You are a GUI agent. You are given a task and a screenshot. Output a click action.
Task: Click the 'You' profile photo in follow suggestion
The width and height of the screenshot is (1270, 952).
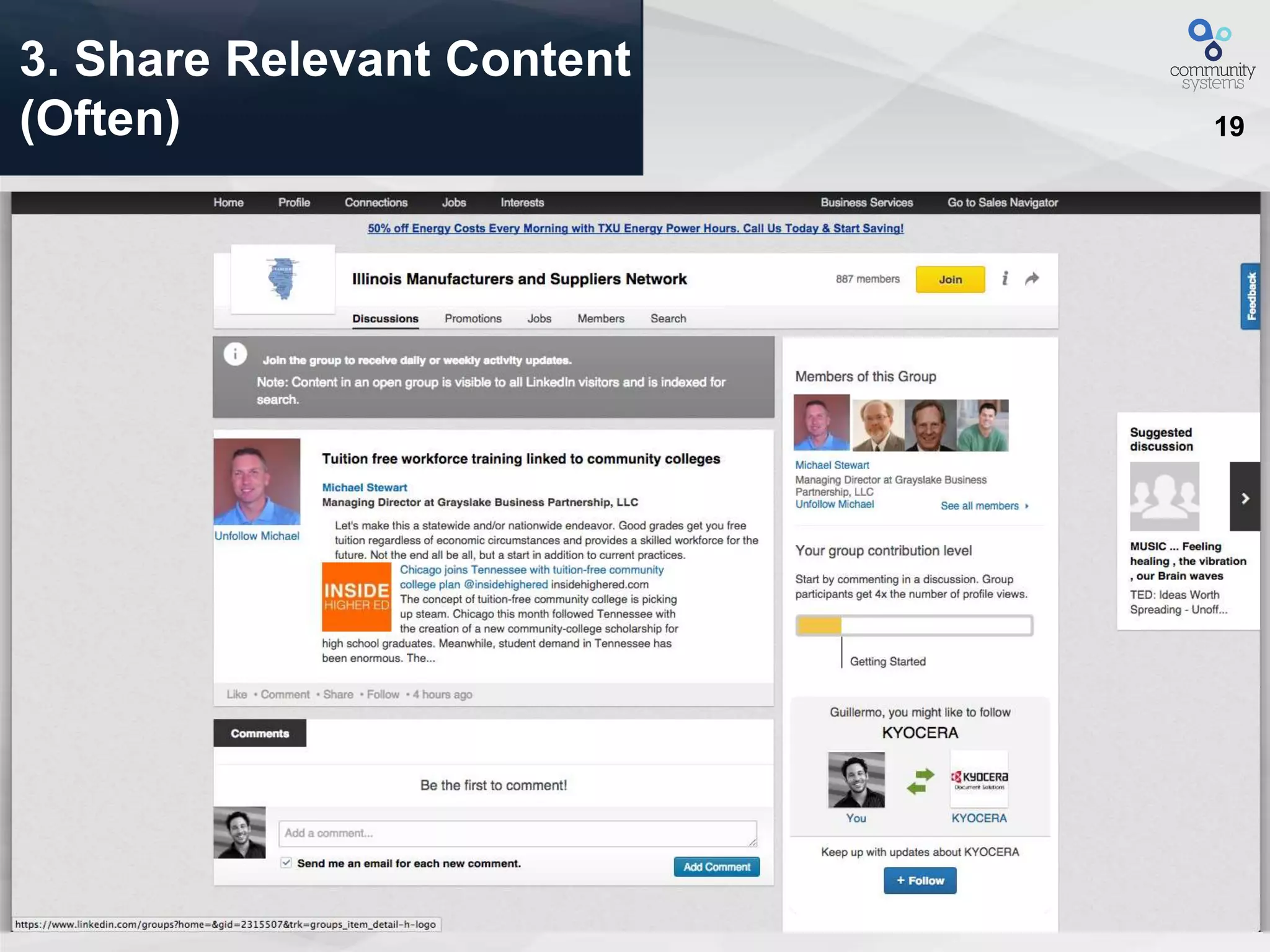click(856, 780)
